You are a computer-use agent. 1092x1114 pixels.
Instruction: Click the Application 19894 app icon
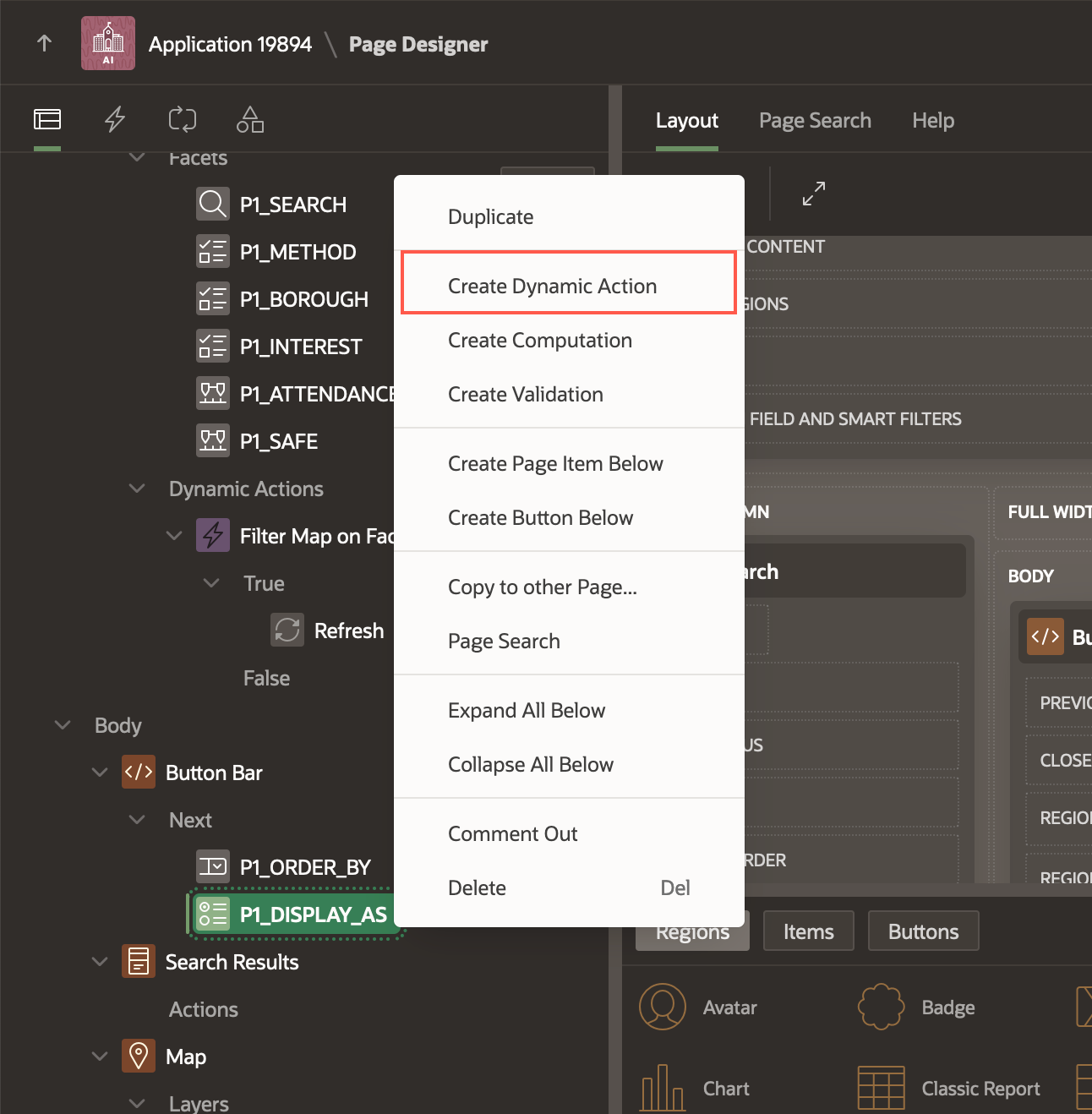(108, 43)
